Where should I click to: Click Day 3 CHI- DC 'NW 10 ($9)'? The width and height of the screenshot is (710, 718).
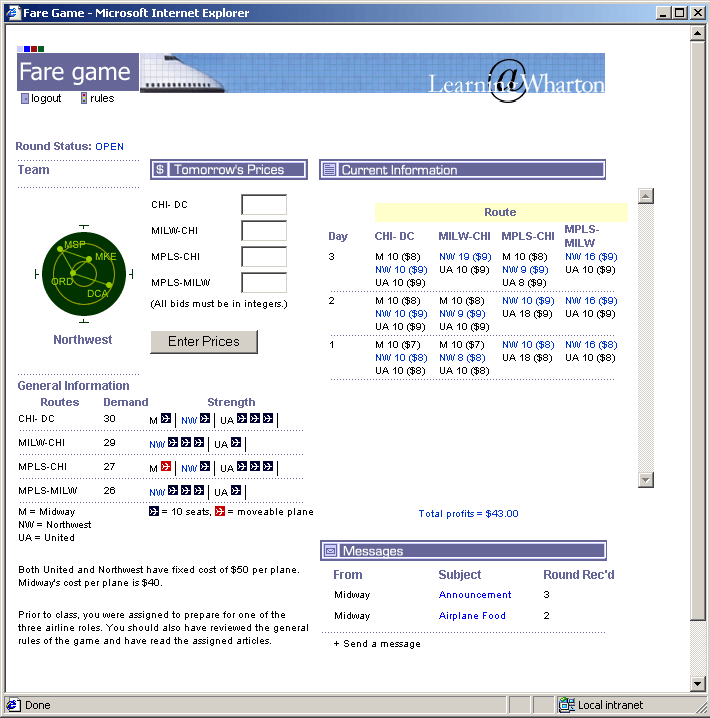point(401,270)
